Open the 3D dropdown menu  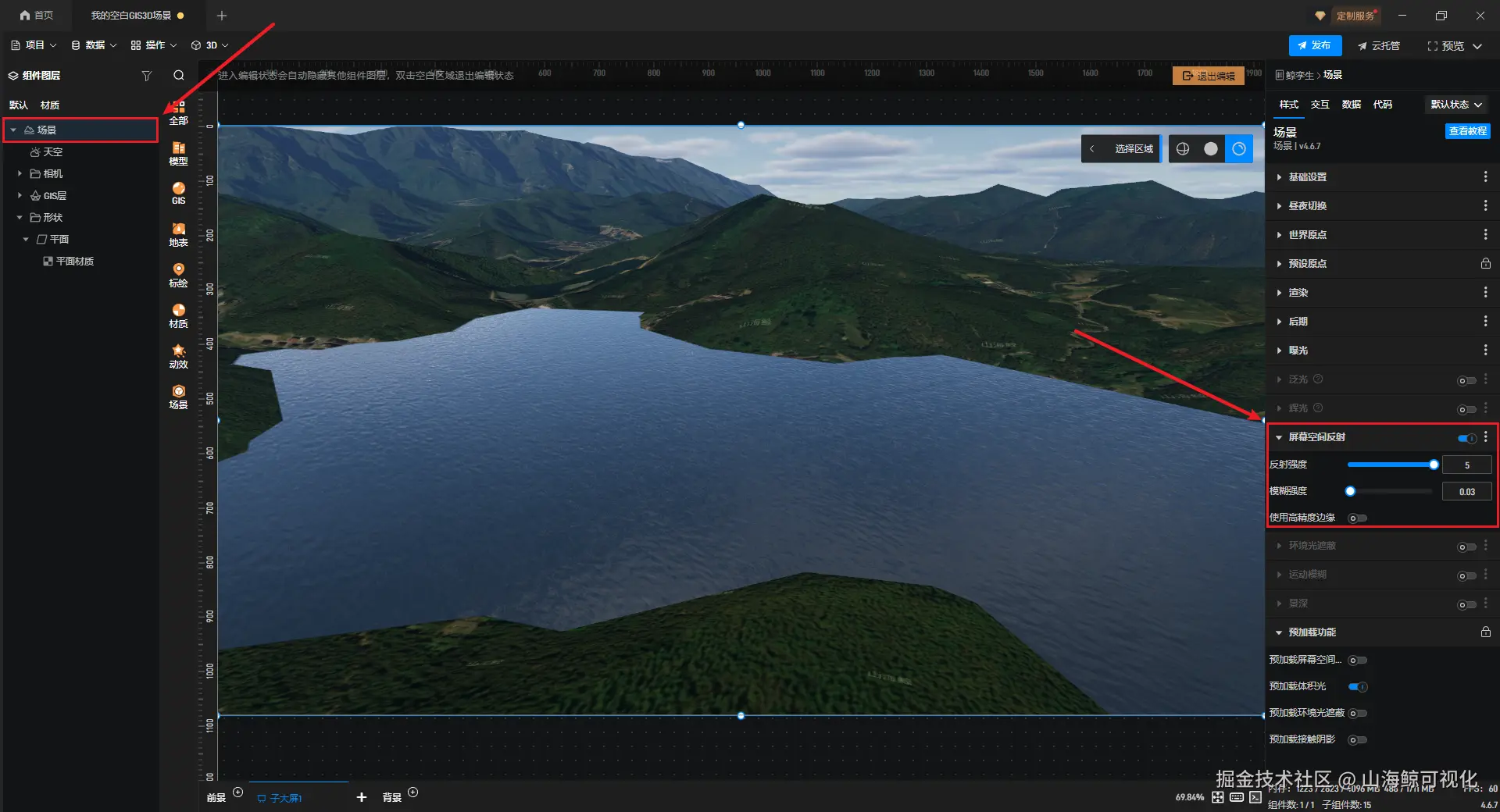click(210, 45)
